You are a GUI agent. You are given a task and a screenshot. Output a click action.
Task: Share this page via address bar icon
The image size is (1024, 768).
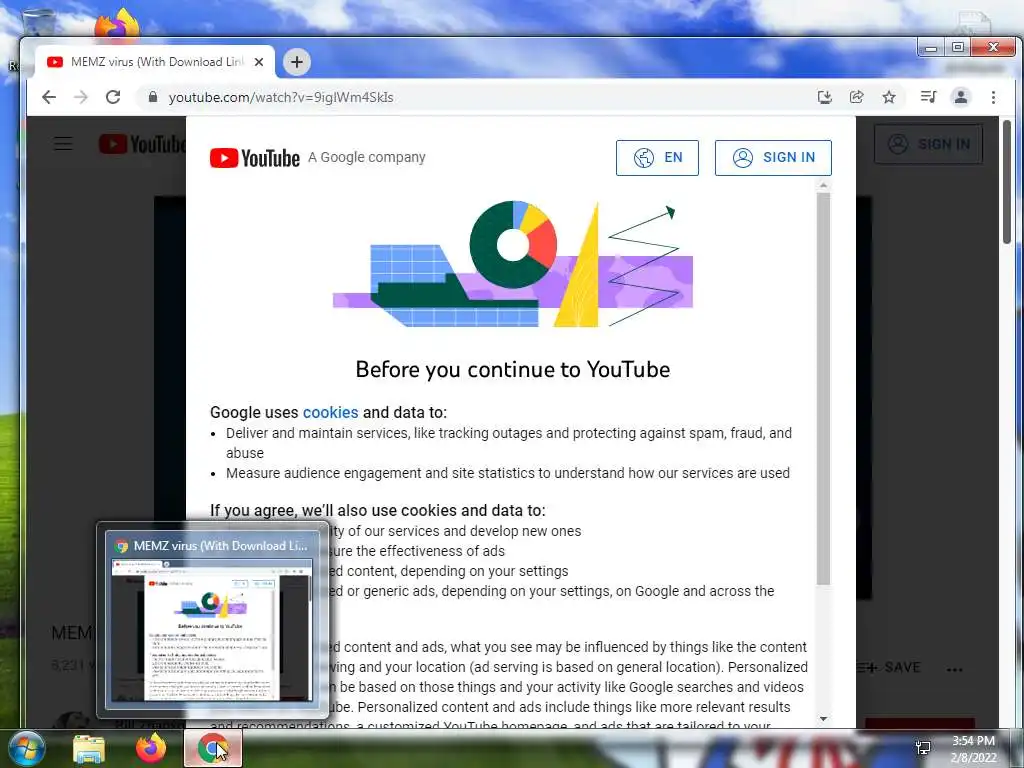point(856,97)
